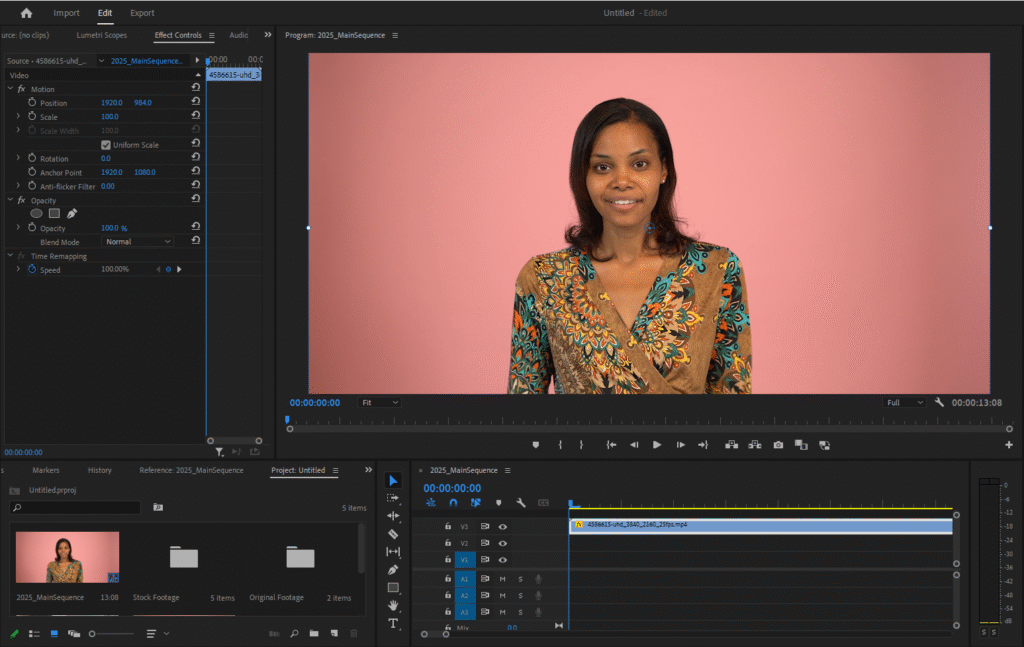Reset the Rotation parameter
Viewport: 1024px width, 647px height.
tap(195, 157)
